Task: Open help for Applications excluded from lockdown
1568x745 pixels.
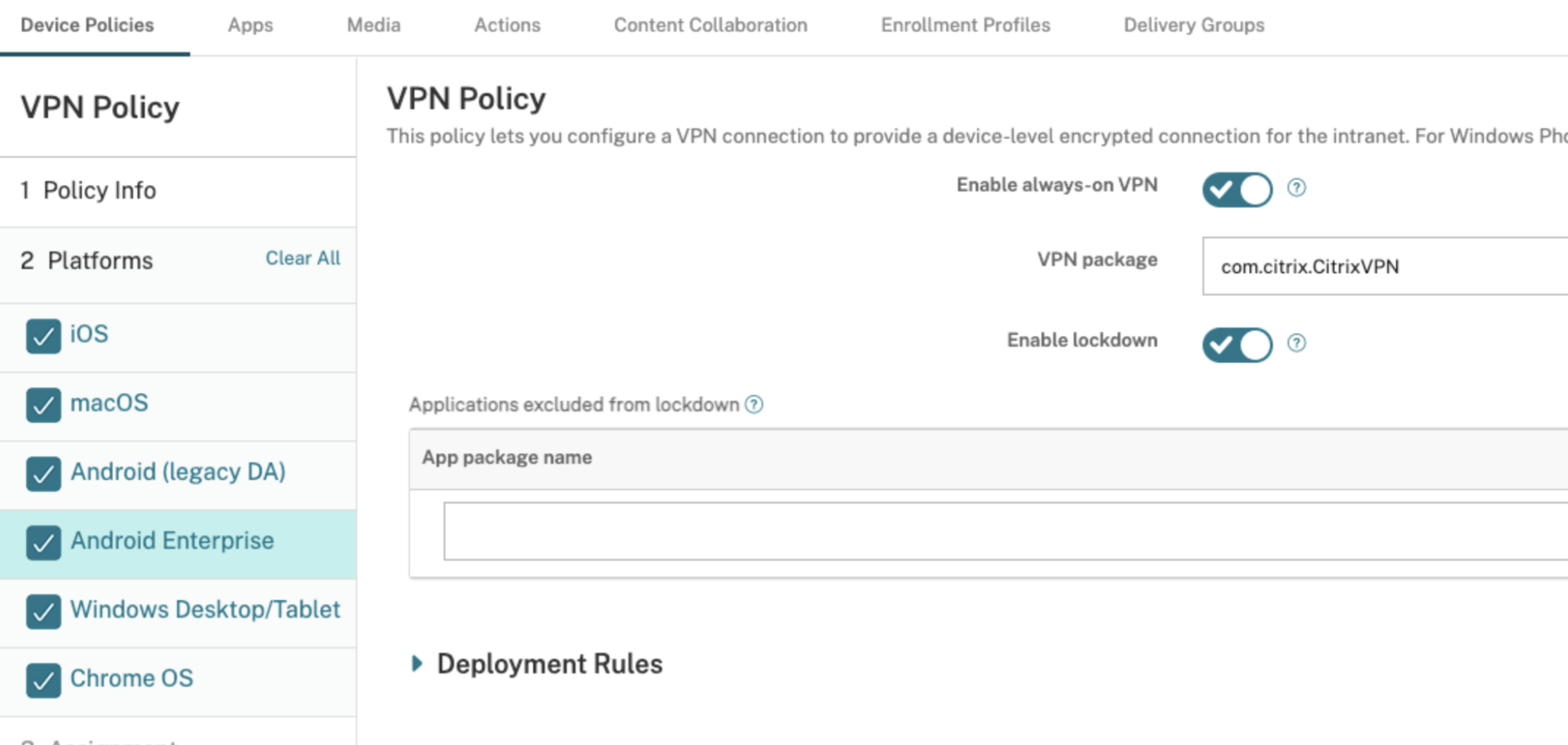Action: [754, 405]
